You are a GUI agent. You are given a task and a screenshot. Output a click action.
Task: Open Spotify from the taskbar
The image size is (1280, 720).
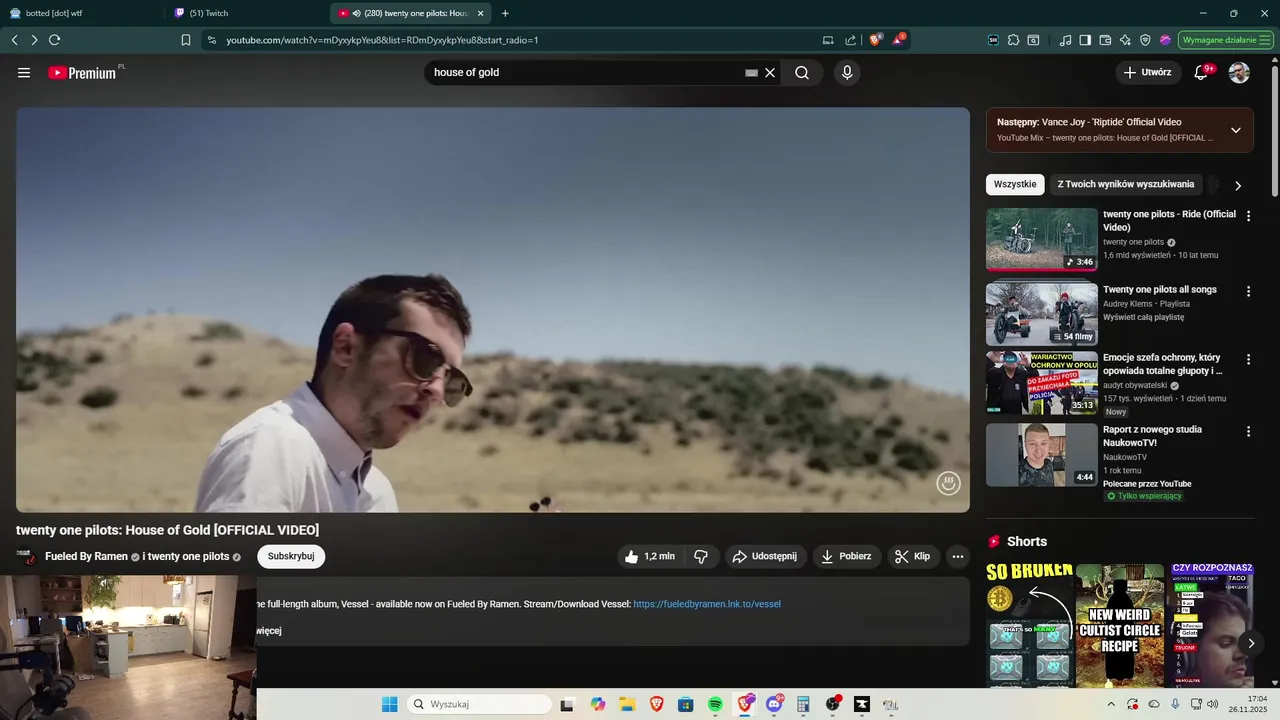(x=715, y=704)
